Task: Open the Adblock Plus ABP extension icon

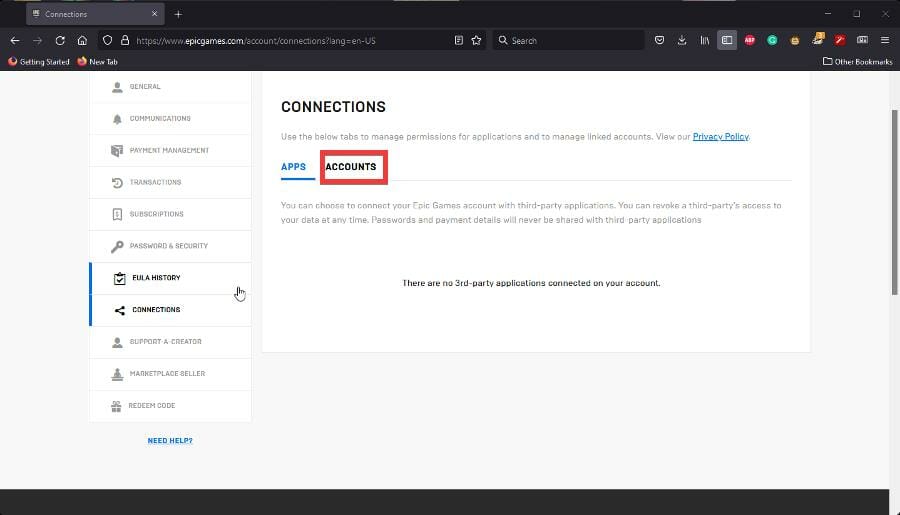Action: 750,40
